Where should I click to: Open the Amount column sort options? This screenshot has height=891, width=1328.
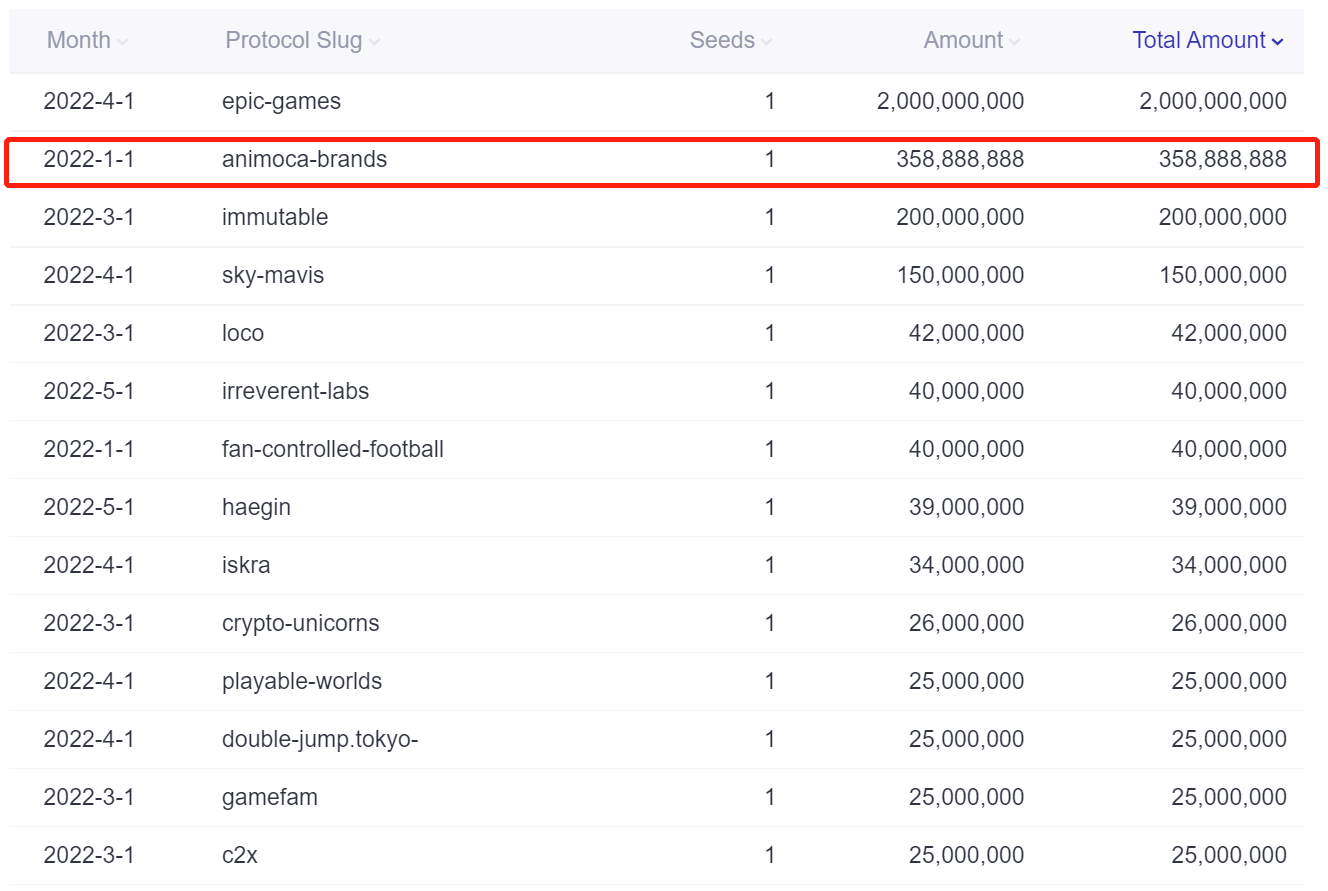coord(1013,40)
